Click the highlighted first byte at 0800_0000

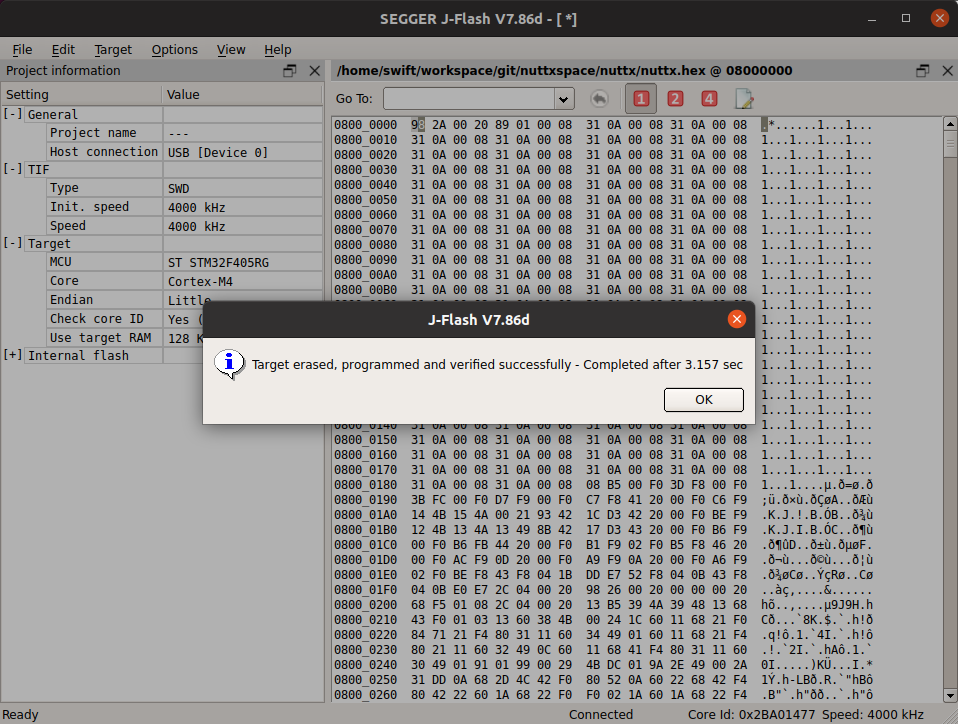(418, 125)
